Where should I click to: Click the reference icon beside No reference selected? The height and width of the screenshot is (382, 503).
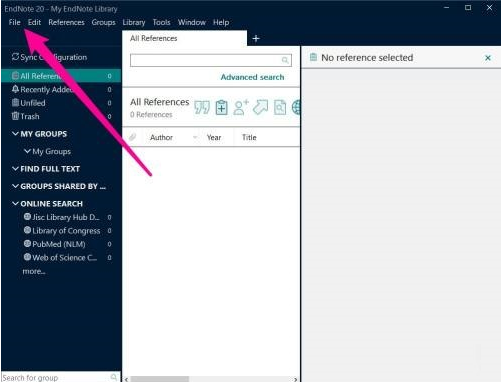313,57
